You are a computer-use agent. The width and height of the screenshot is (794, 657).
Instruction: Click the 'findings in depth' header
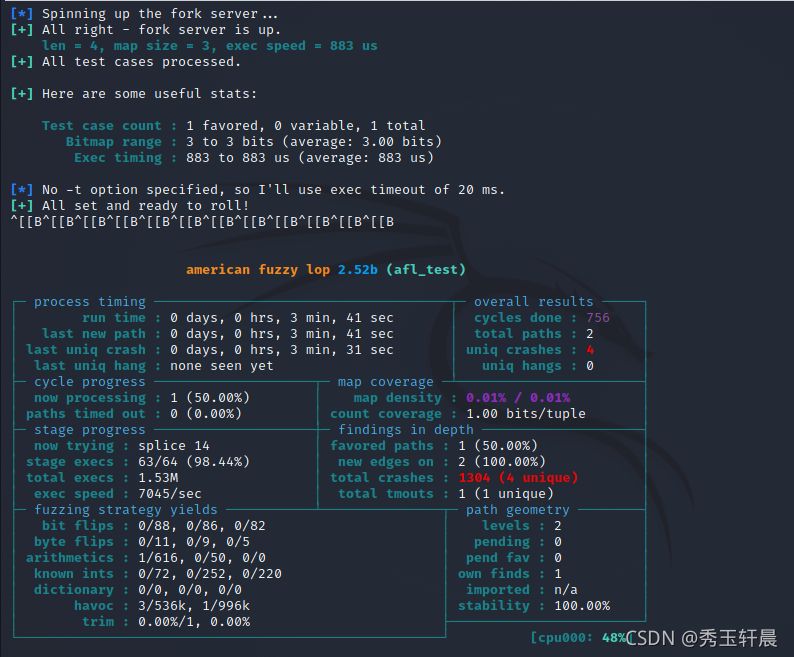406,430
